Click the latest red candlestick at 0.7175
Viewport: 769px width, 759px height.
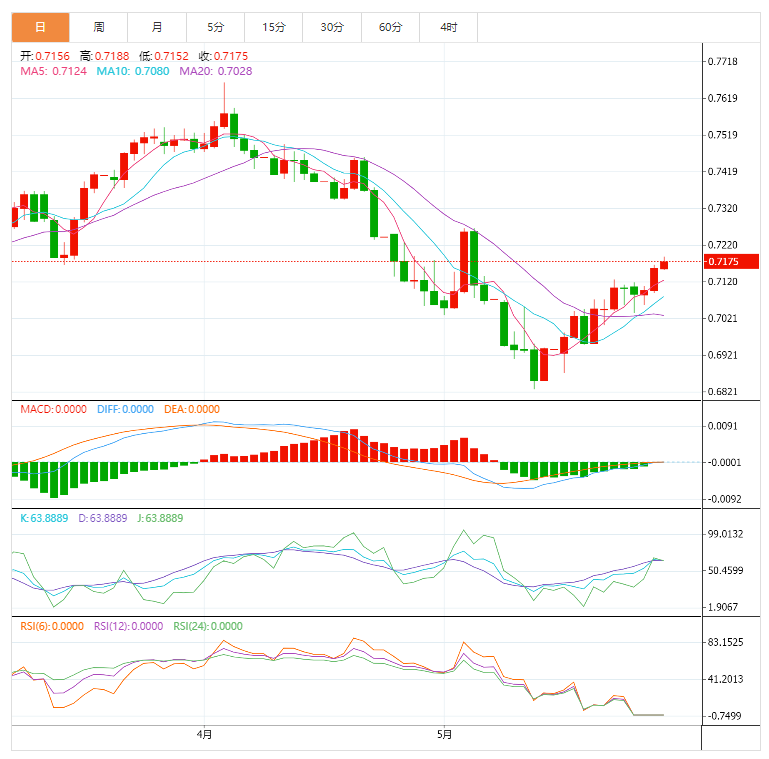pyautogui.click(x=664, y=265)
